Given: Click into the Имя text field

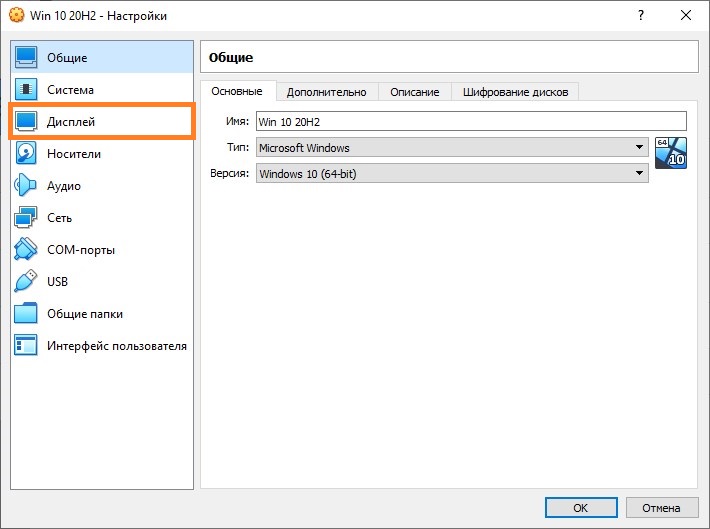Looking at the screenshot, I should pos(470,121).
